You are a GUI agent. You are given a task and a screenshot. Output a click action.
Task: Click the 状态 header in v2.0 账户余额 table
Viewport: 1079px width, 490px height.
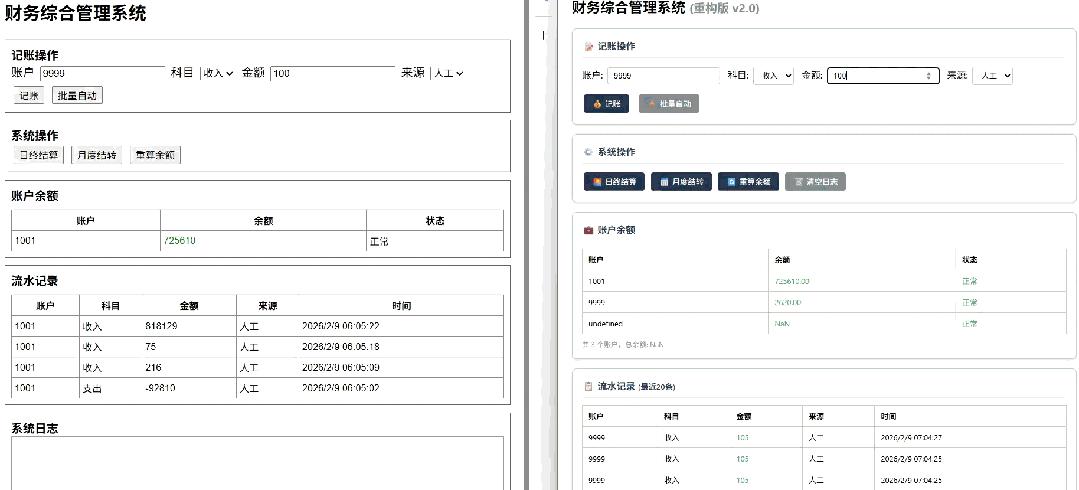point(970,260)
